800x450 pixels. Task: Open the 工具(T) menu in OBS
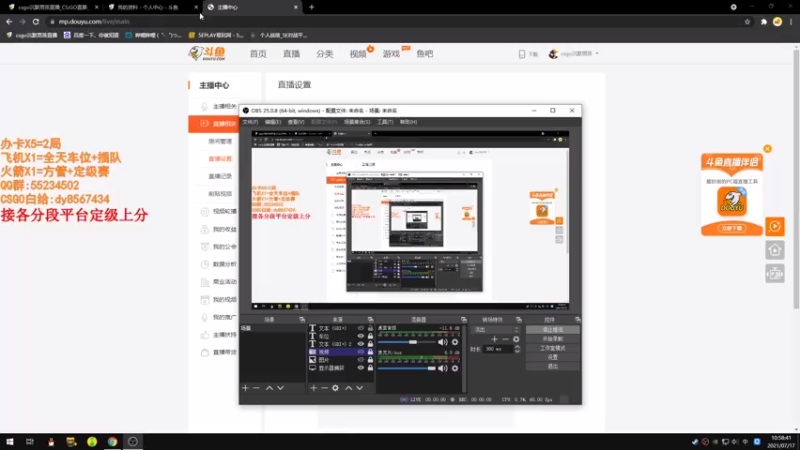pyautogui.click(x=385, y=122)
